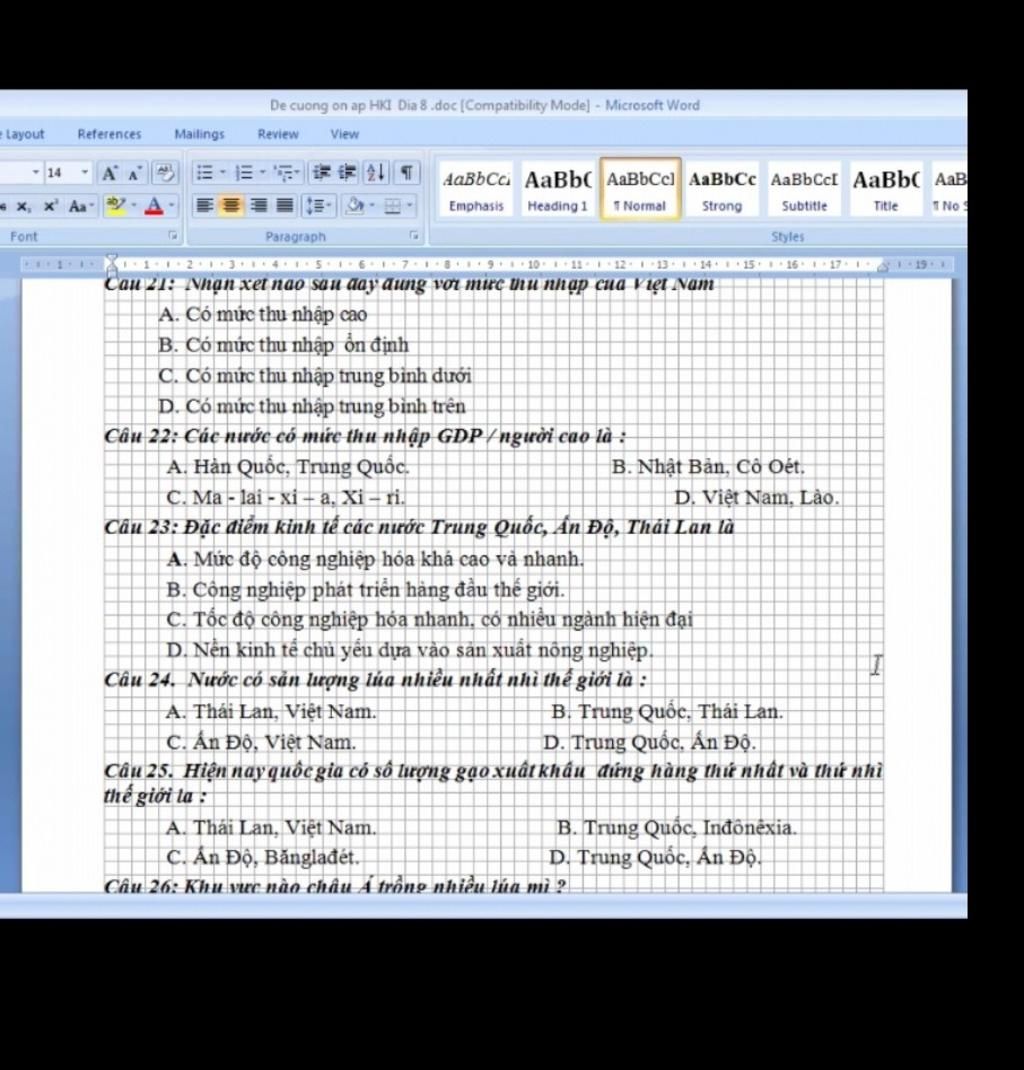Image resolution: width=1024 pixels, height=1070 pixels.
Task: Switch to the Mailings tab
Action: coord(199,134)
